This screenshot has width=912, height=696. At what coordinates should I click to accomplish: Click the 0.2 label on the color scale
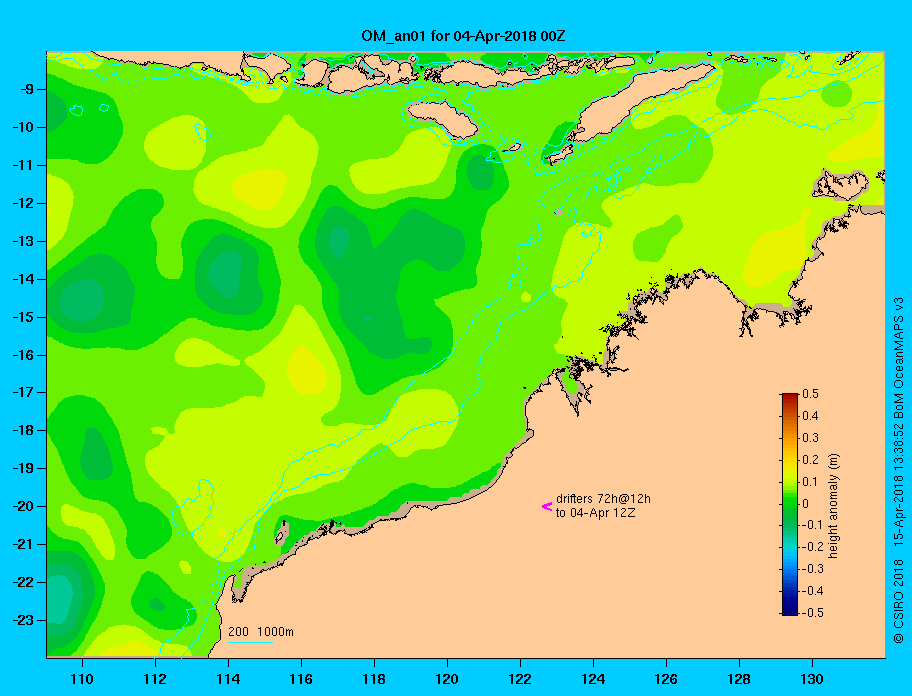click(810, 459)
